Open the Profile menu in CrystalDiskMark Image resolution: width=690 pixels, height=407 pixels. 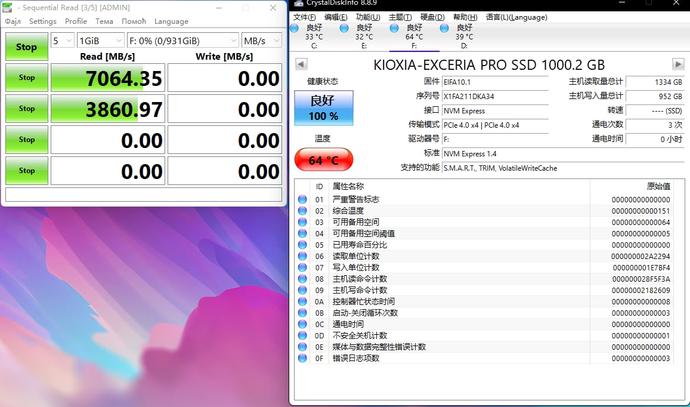[x=76, y=21]
